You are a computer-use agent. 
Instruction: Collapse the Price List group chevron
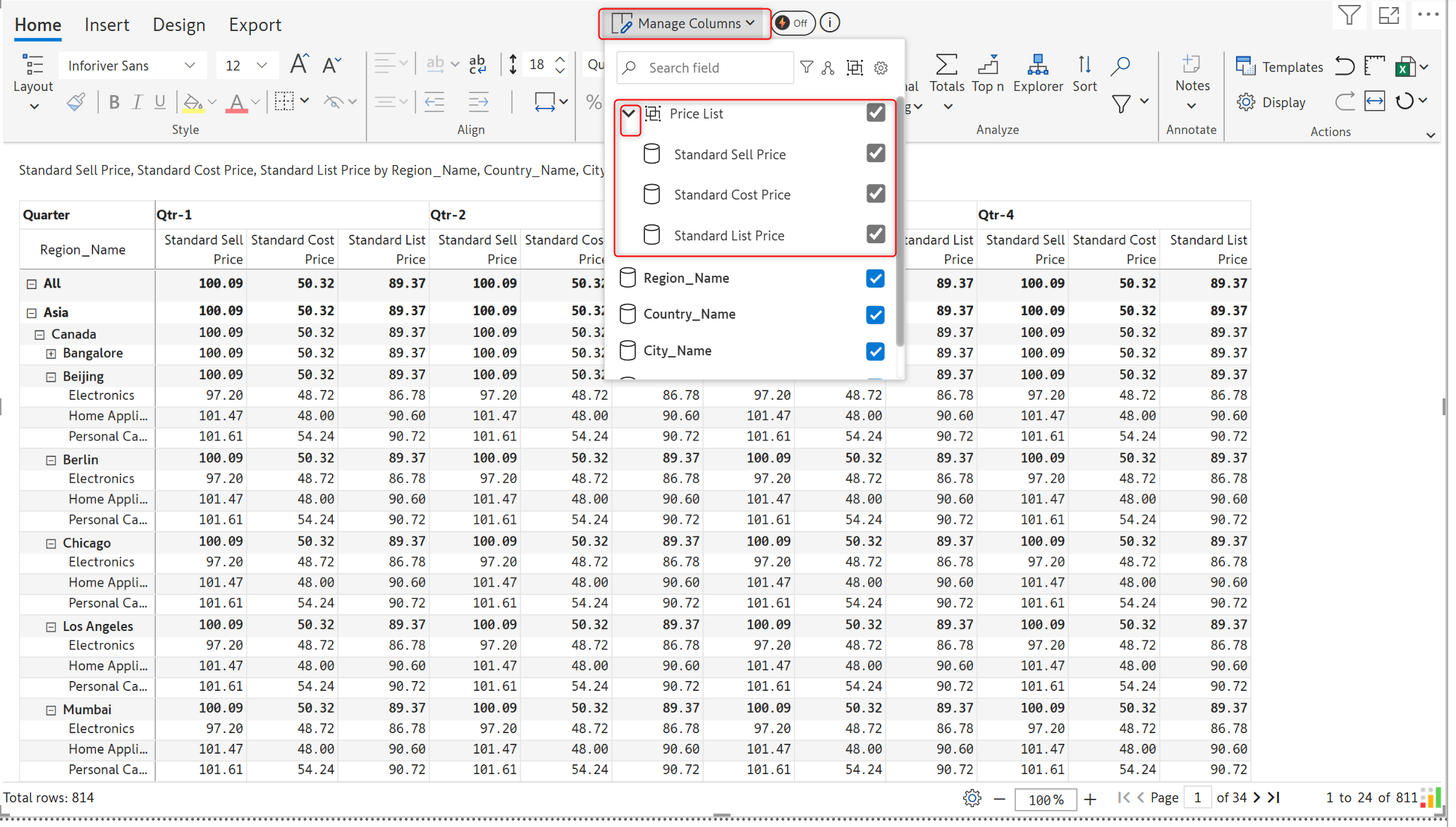[629, 114]
